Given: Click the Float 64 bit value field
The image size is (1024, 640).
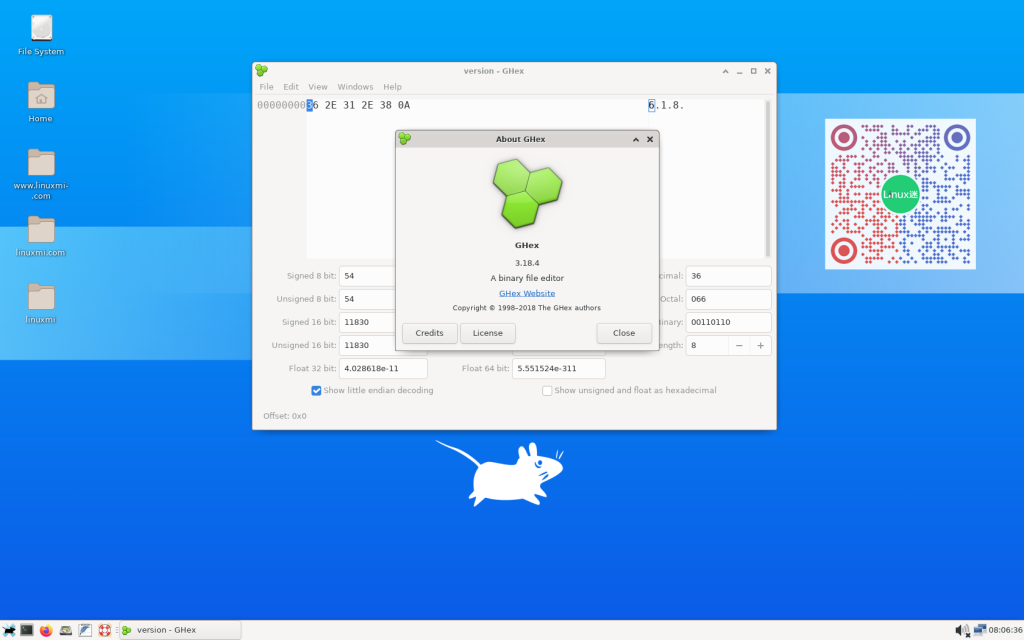Looking at the screenshot, I should [558, 368].
